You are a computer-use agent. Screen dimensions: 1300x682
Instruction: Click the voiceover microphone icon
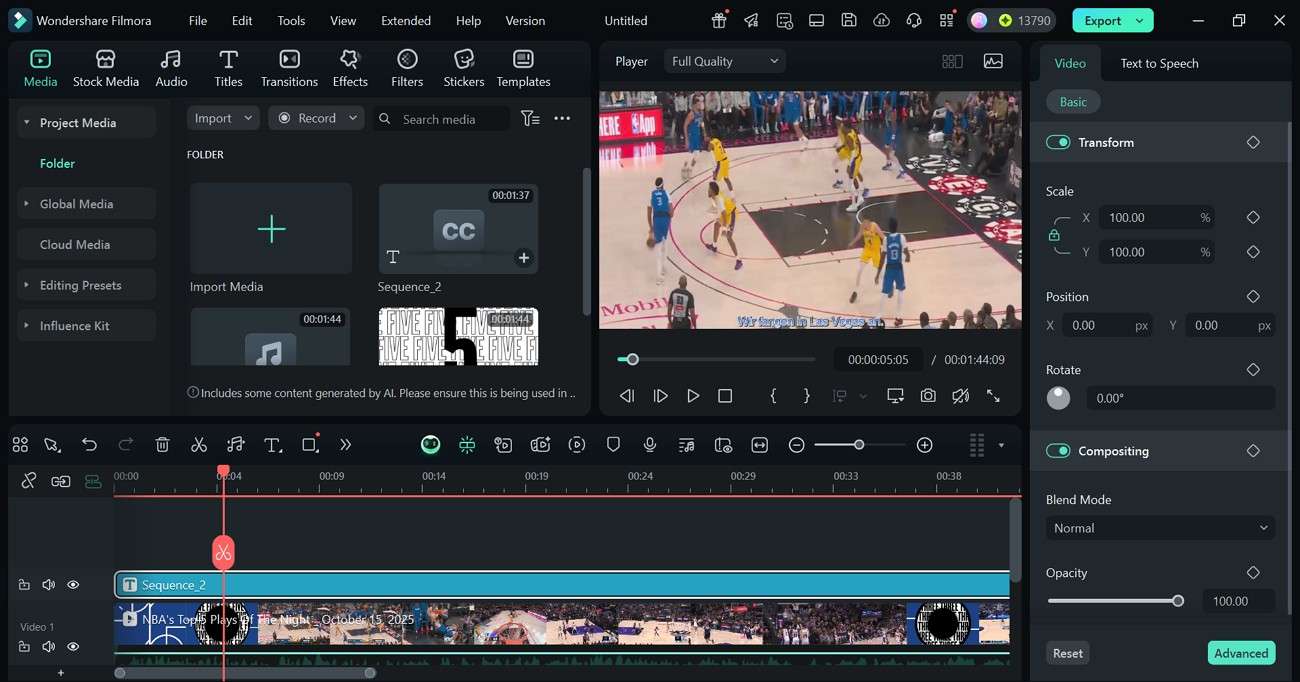coord(650,445)
